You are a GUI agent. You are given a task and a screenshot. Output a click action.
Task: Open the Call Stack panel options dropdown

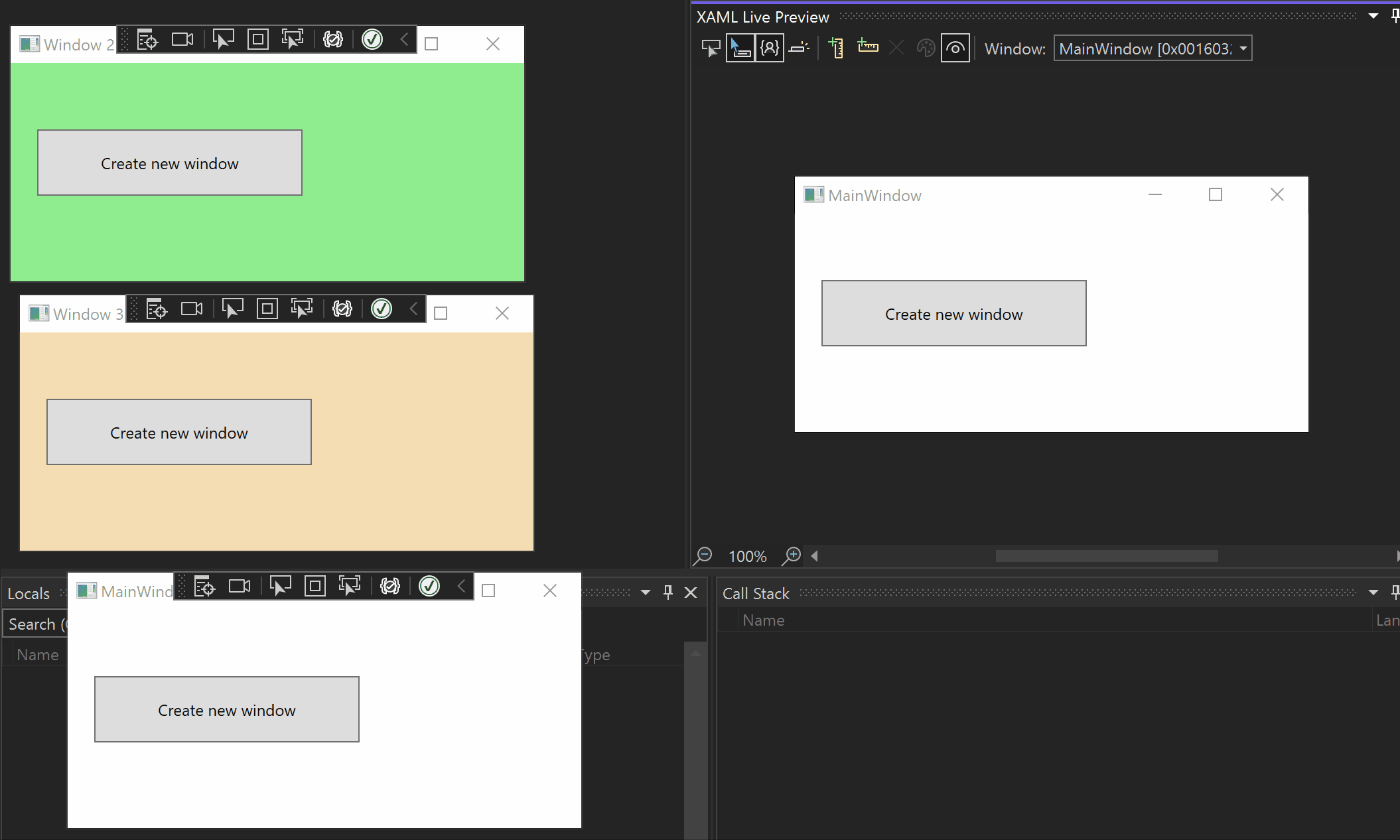[1372, 592]
